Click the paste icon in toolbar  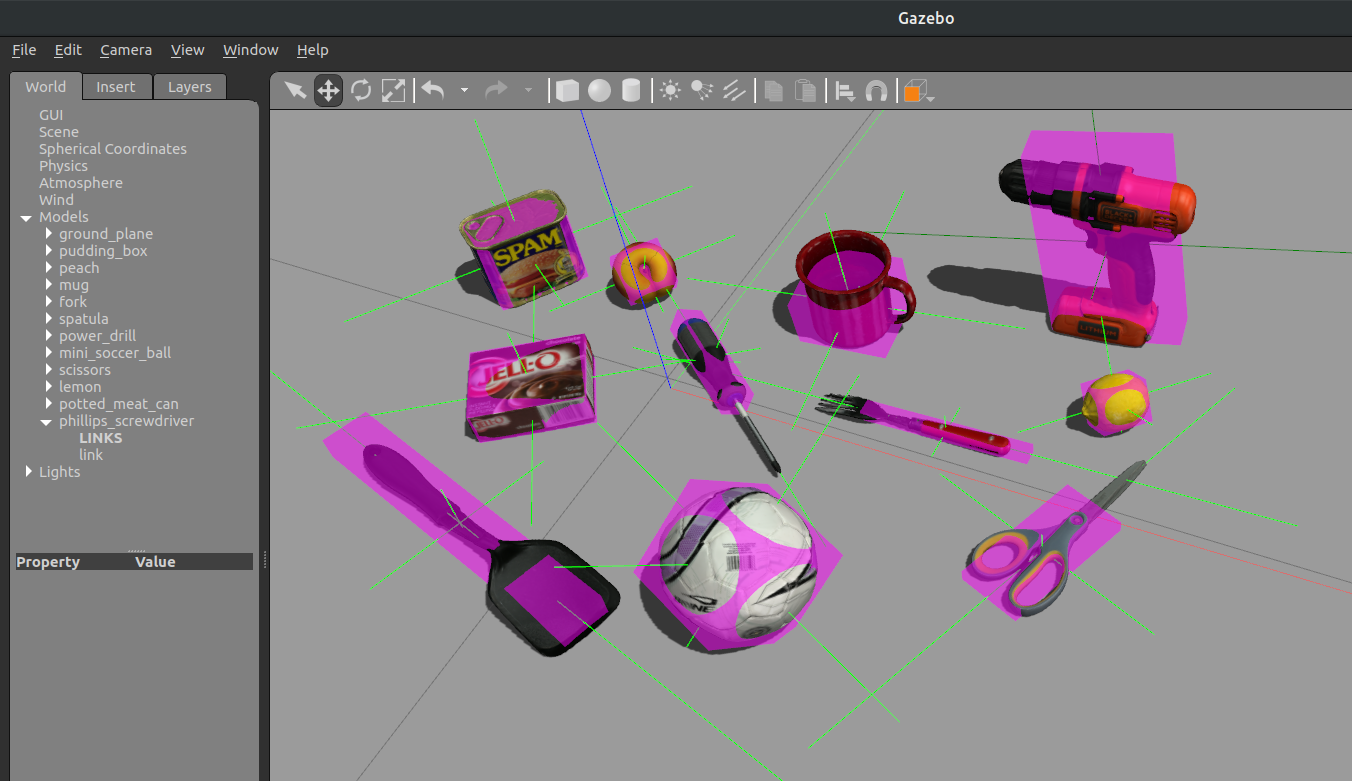(805, 91)
